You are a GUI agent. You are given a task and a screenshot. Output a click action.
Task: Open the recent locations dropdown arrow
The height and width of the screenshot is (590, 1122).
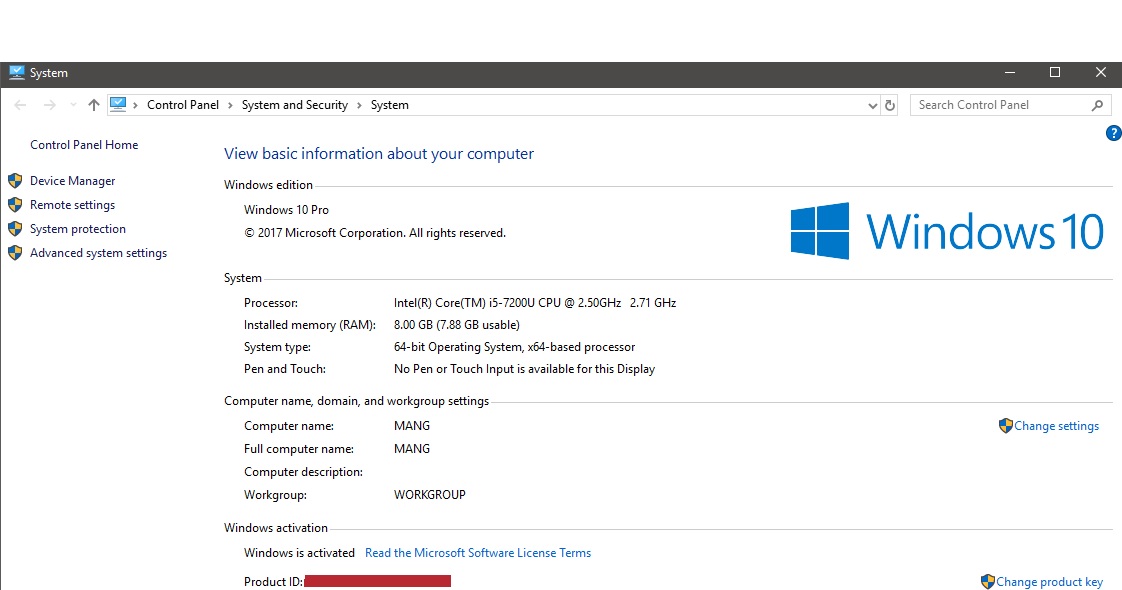point(73,105)
